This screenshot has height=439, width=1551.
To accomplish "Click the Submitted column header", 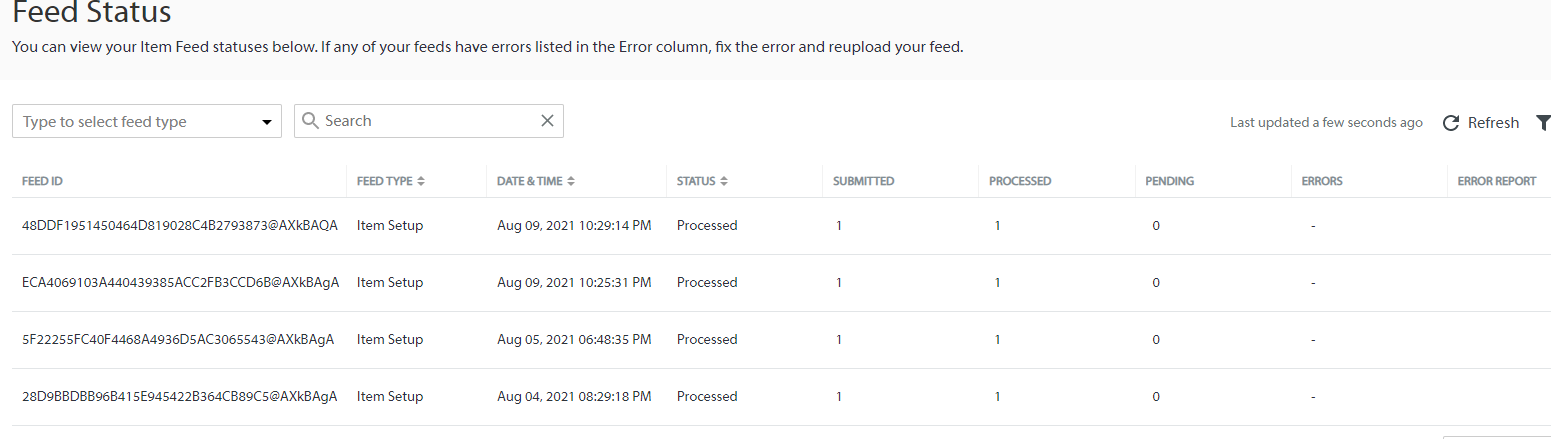I will point(863,181).
